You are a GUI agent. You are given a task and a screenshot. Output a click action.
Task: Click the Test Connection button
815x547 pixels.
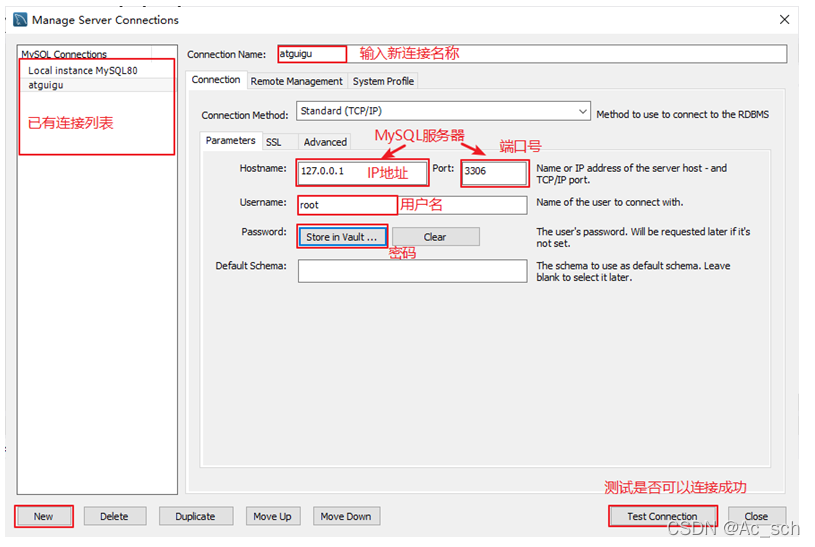(x=662, y=516)
